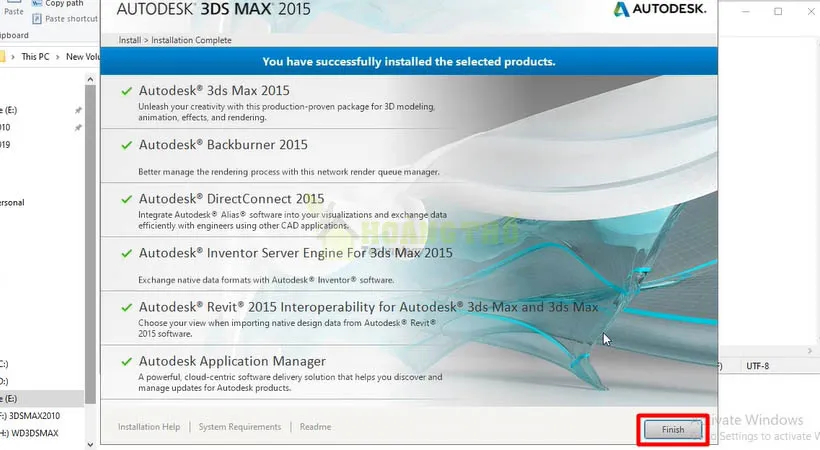Expand chevron before This PC in address bar
Image resolution: width=820 pixels, height=450 pixels.
point(13,57)
